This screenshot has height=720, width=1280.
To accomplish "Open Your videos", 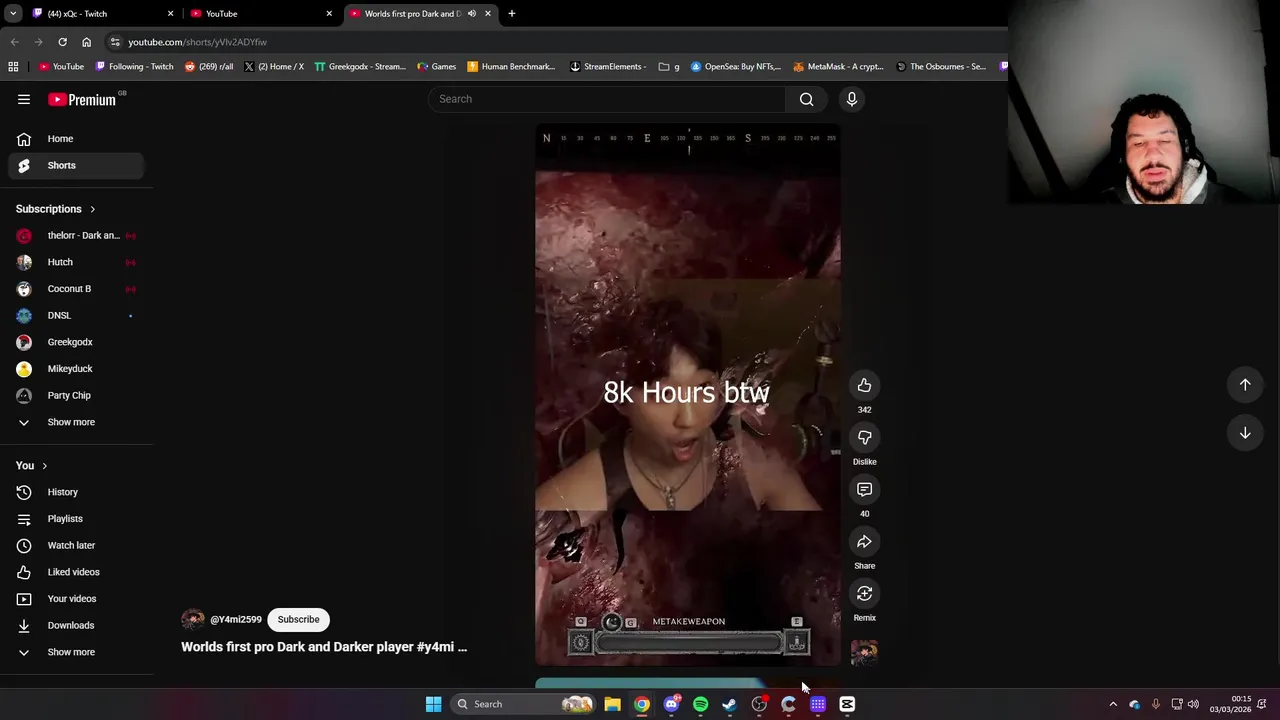I will tap(76, 599).
